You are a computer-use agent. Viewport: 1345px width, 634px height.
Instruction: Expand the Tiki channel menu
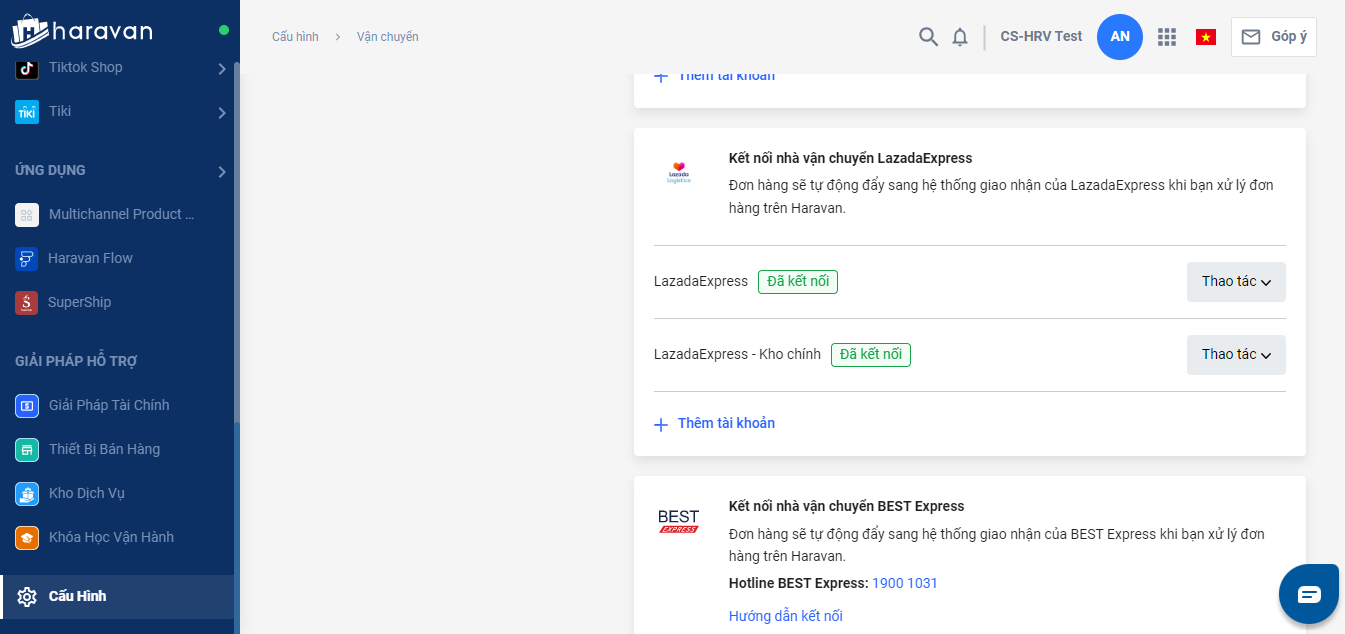click(221, 112)
